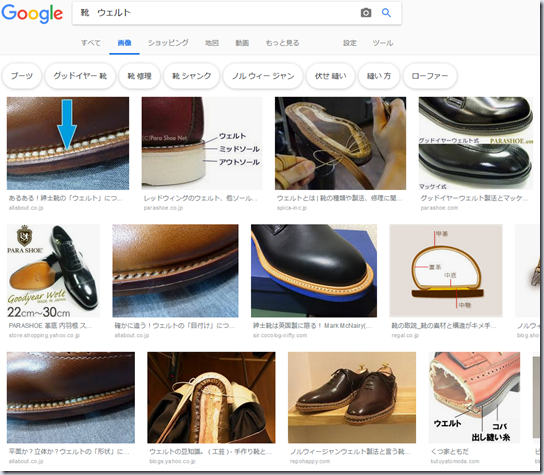
Task: Filter by the ブーツ chip
Action: point(22,76)
